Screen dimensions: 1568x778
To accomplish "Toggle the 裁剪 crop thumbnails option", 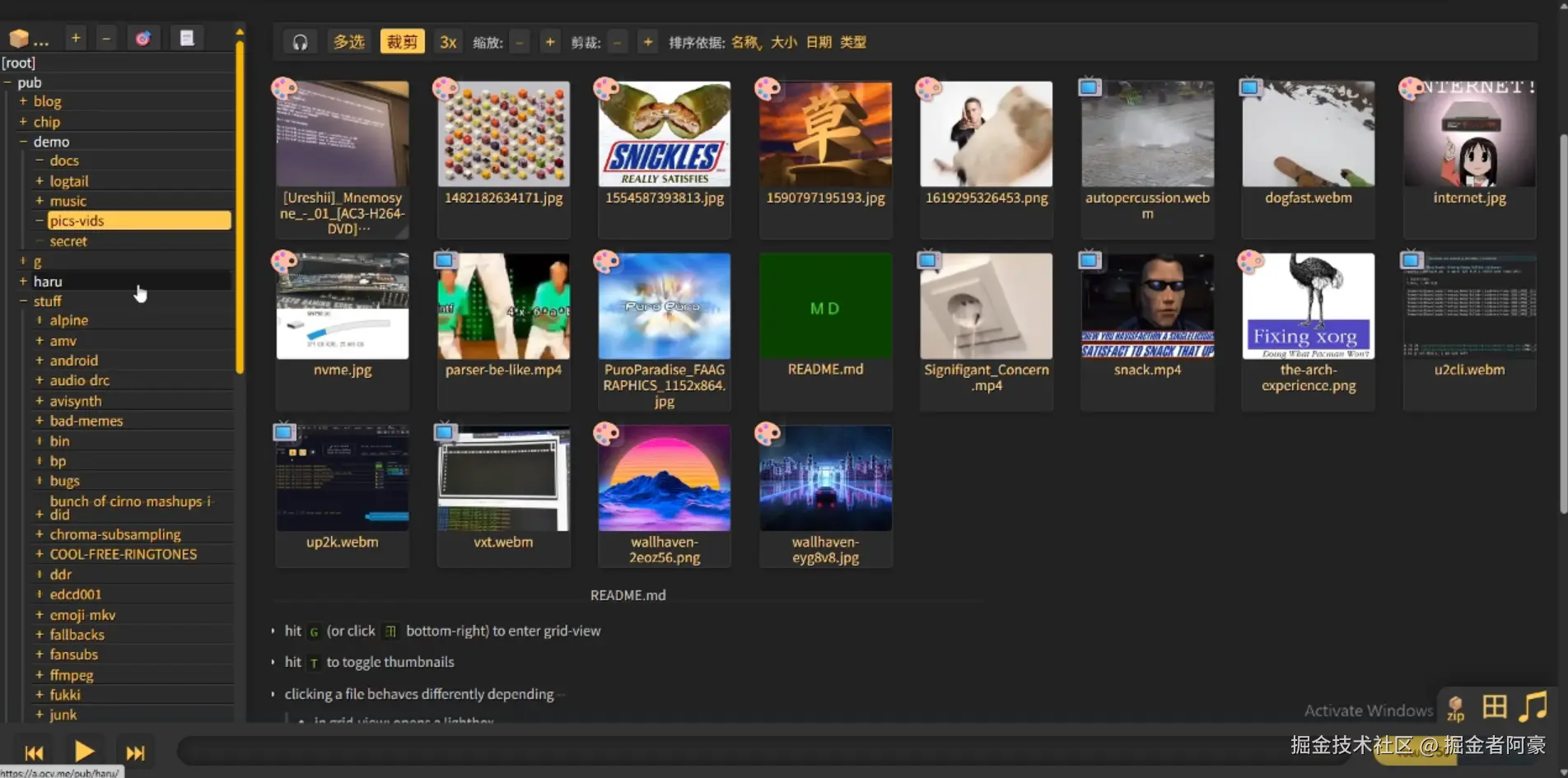I will pyautogui.click(x=402, y=42).
